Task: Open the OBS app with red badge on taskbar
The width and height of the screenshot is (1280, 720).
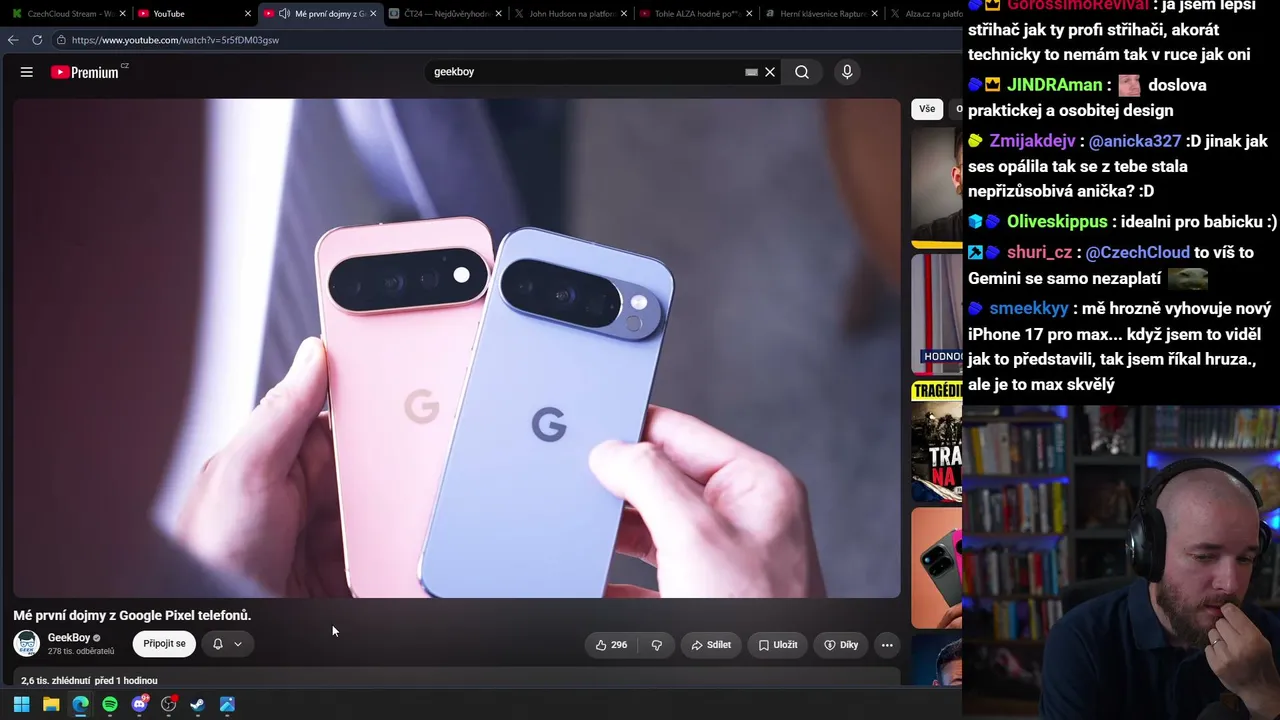Action: [x=169, y=704]
